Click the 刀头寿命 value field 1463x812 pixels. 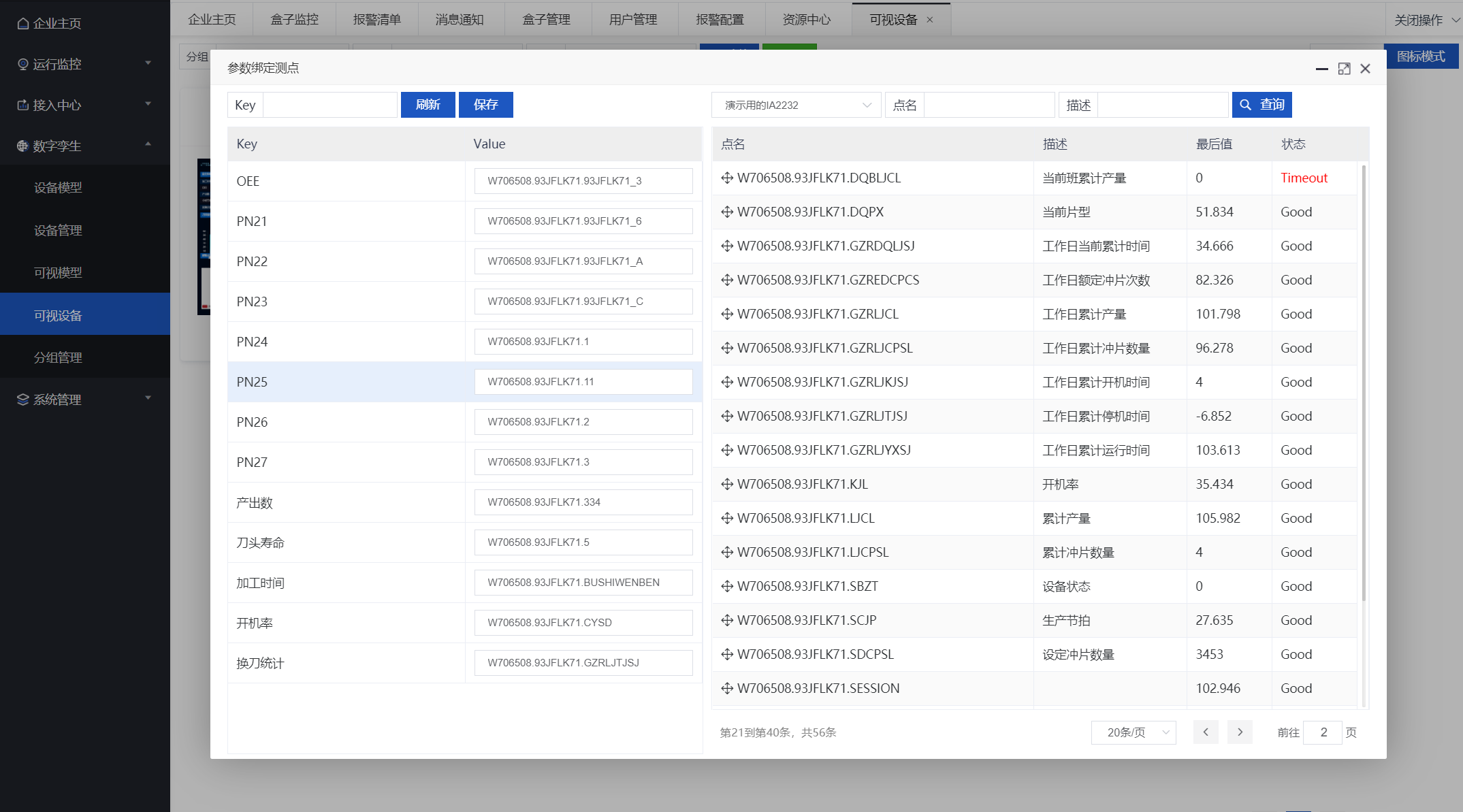tap(583, 542)
